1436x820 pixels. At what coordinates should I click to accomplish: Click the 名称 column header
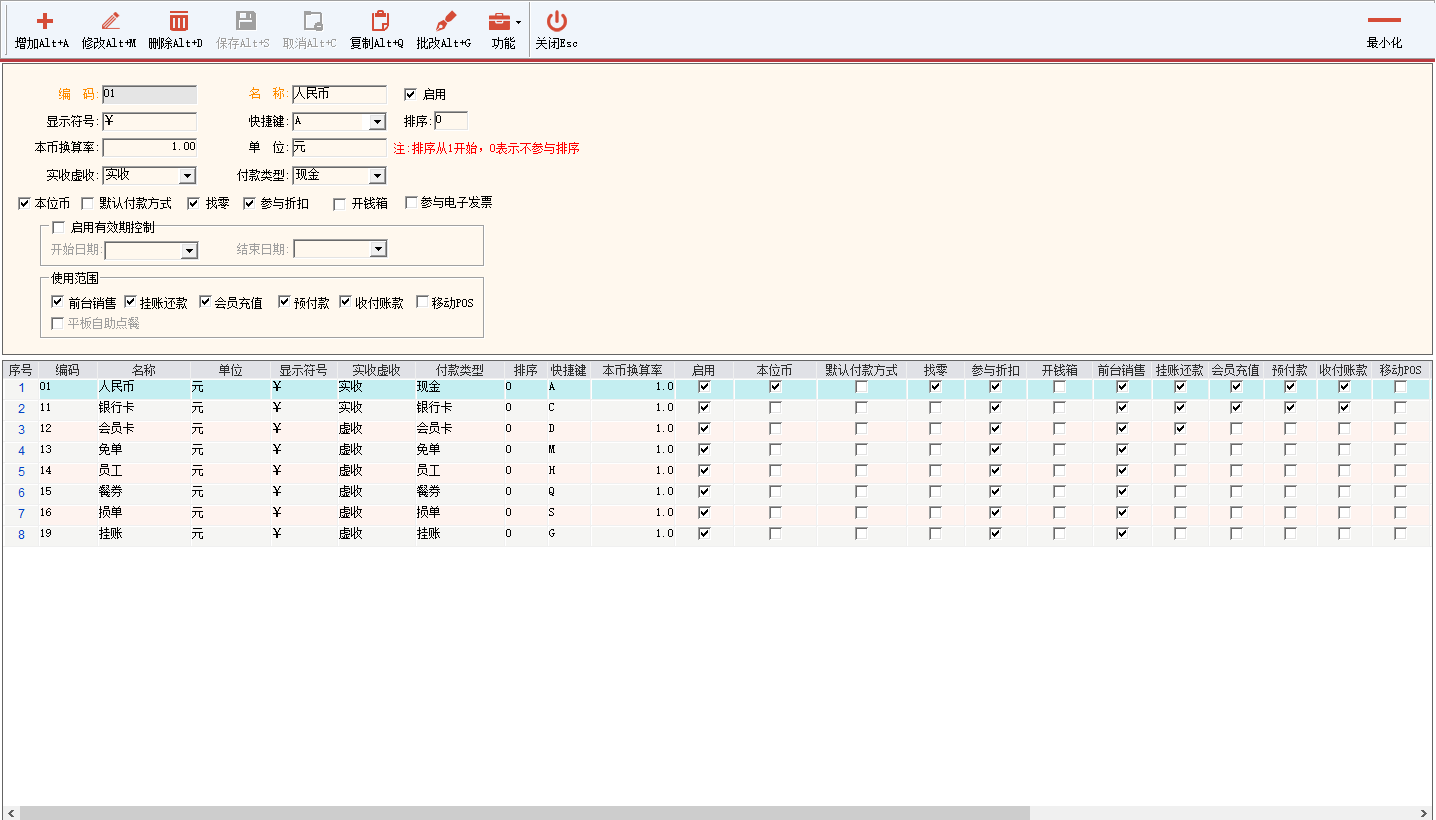(144, 370)
